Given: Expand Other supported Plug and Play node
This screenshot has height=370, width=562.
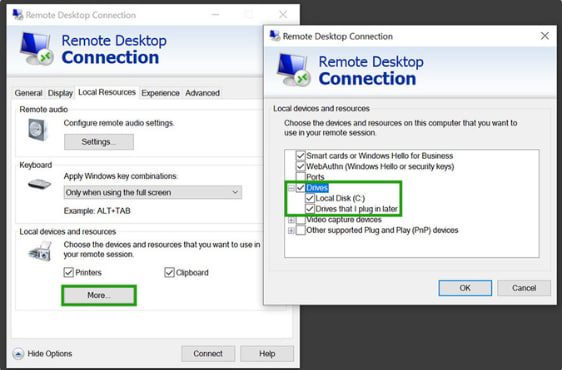Looking at the screenshot, I should tap(291, 231).
